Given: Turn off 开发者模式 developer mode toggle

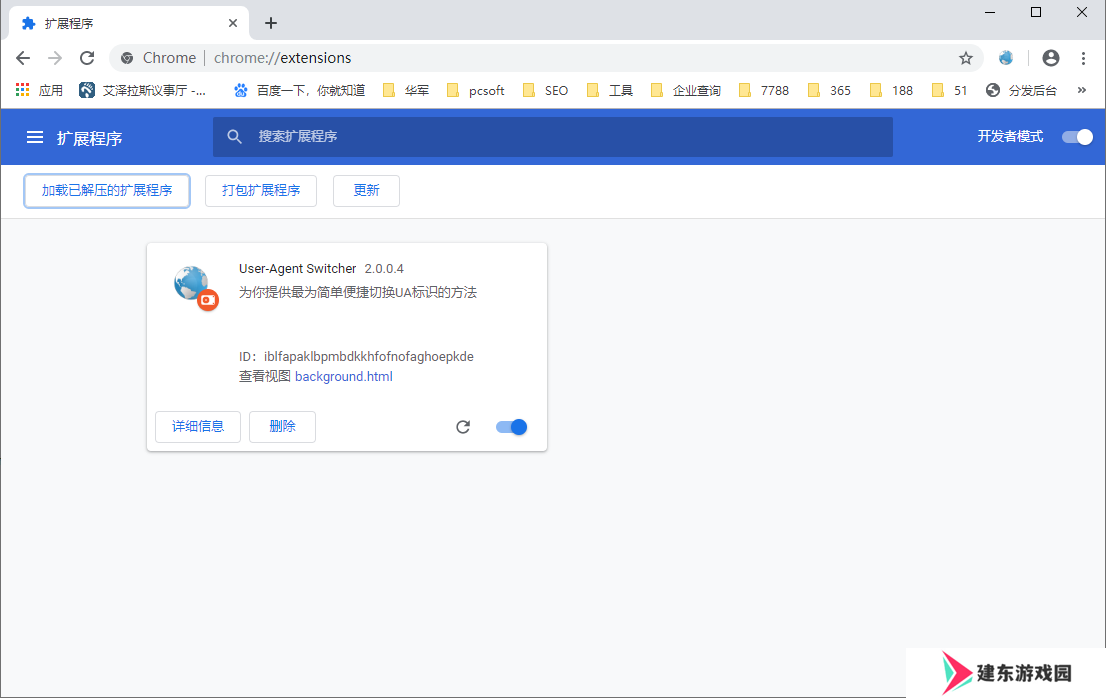Looking at the screenshot, I should (1077, 137).
